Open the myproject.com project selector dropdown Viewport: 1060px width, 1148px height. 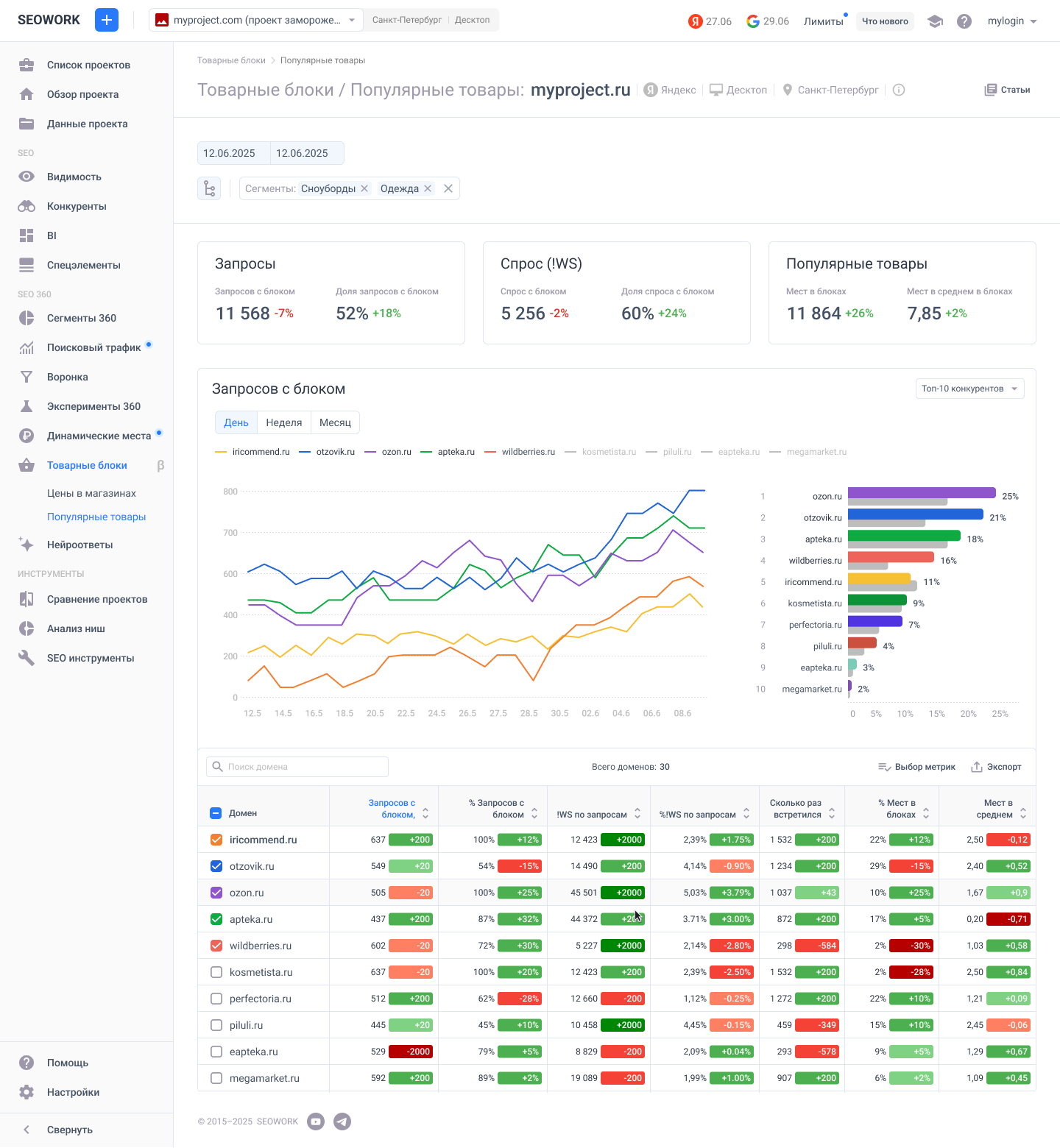point(255,20)
